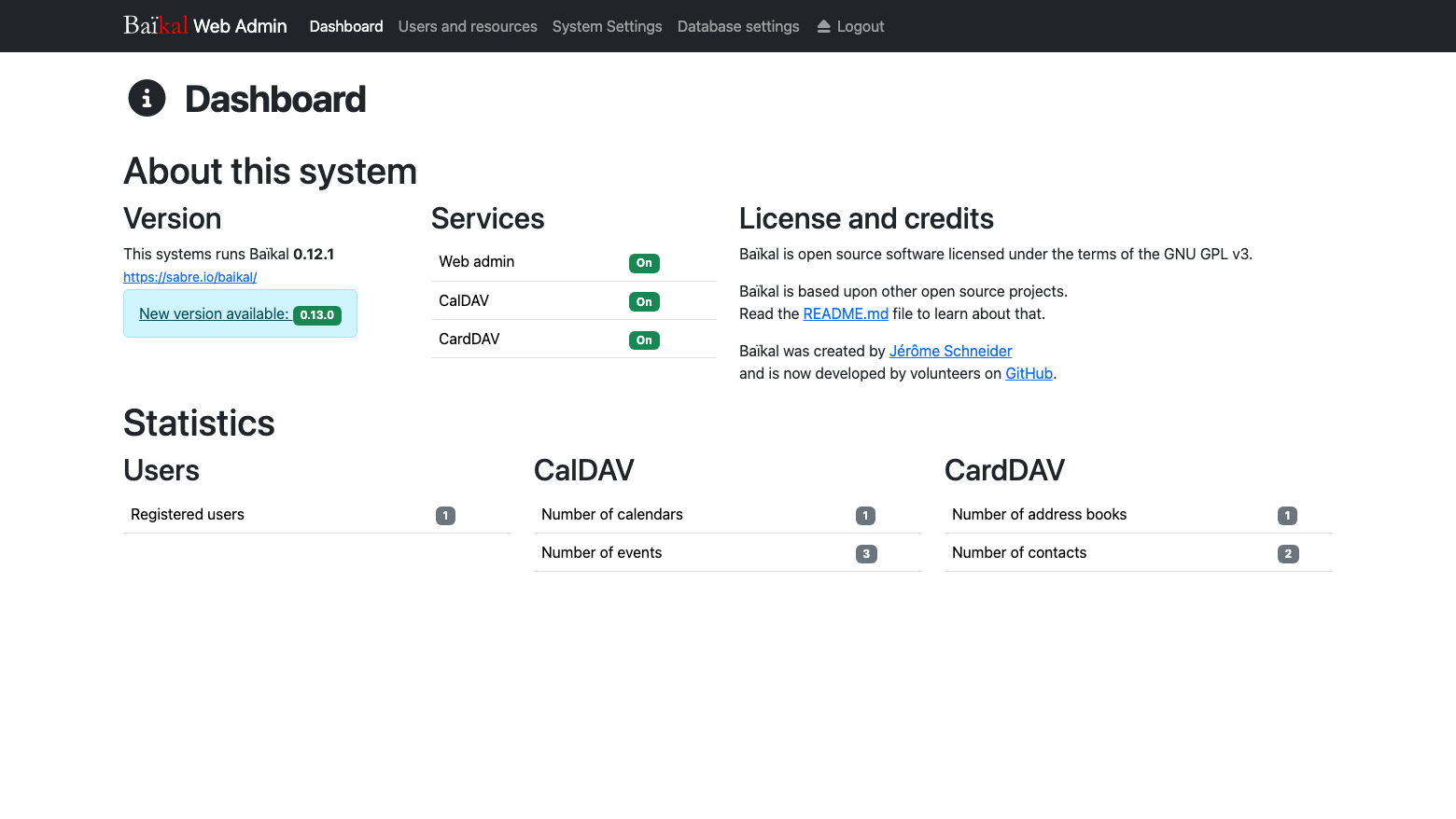This screenshot has height=819, width=1456.
Task: Select the Number of contacts text
Action: pos(1019,552)
